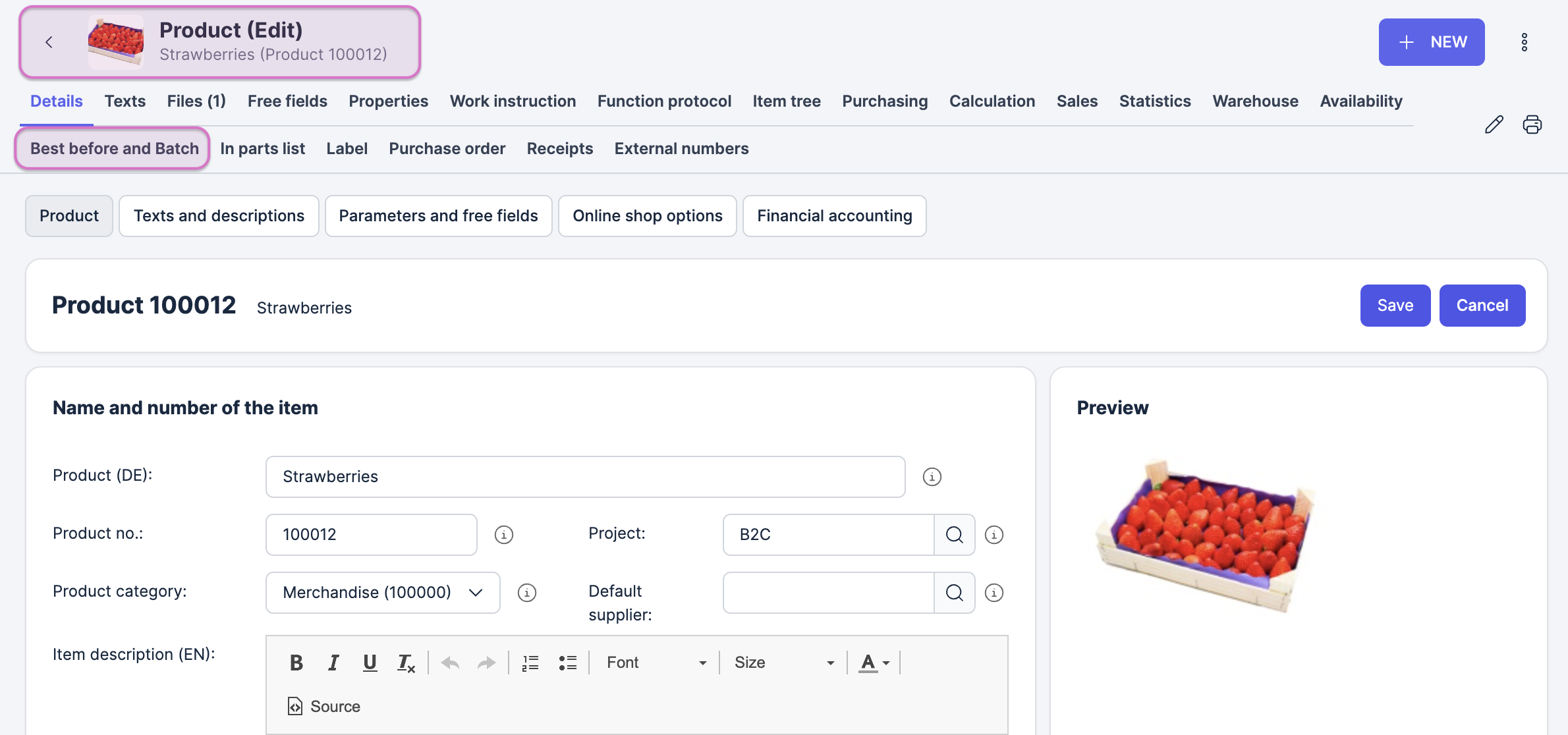This screenshot has height=735, width=1568.
Task: Click the Default supplier search icon
Action: (x=954, y=593)
